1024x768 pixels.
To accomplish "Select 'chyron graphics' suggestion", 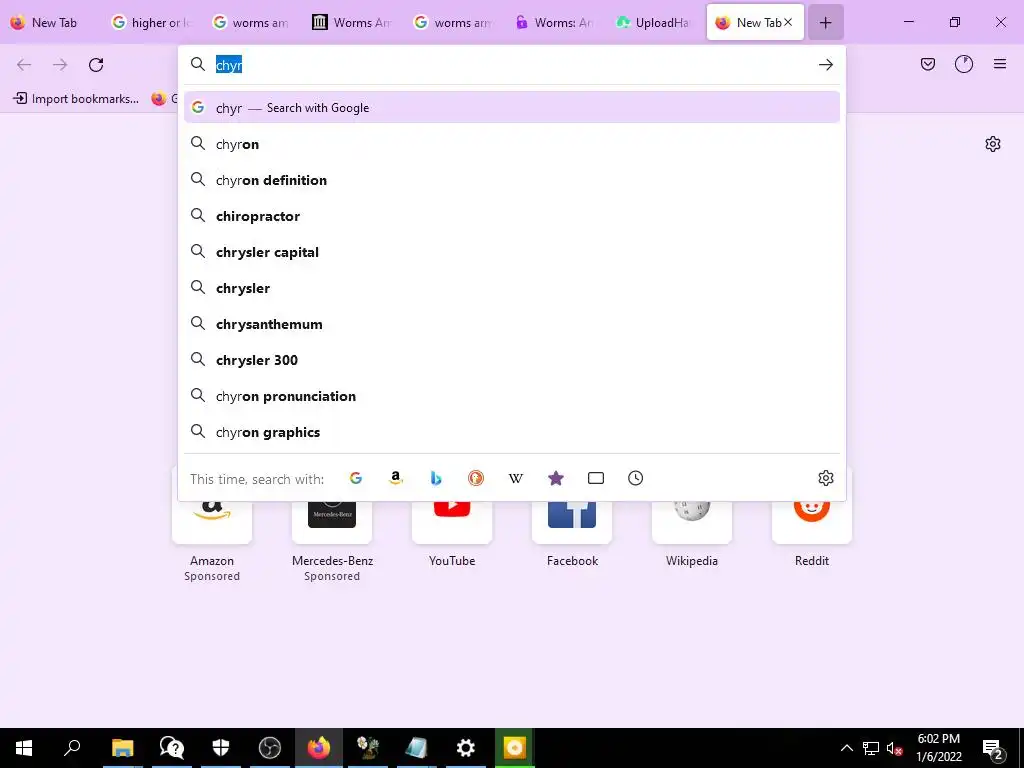I will [x=512, y=432].
